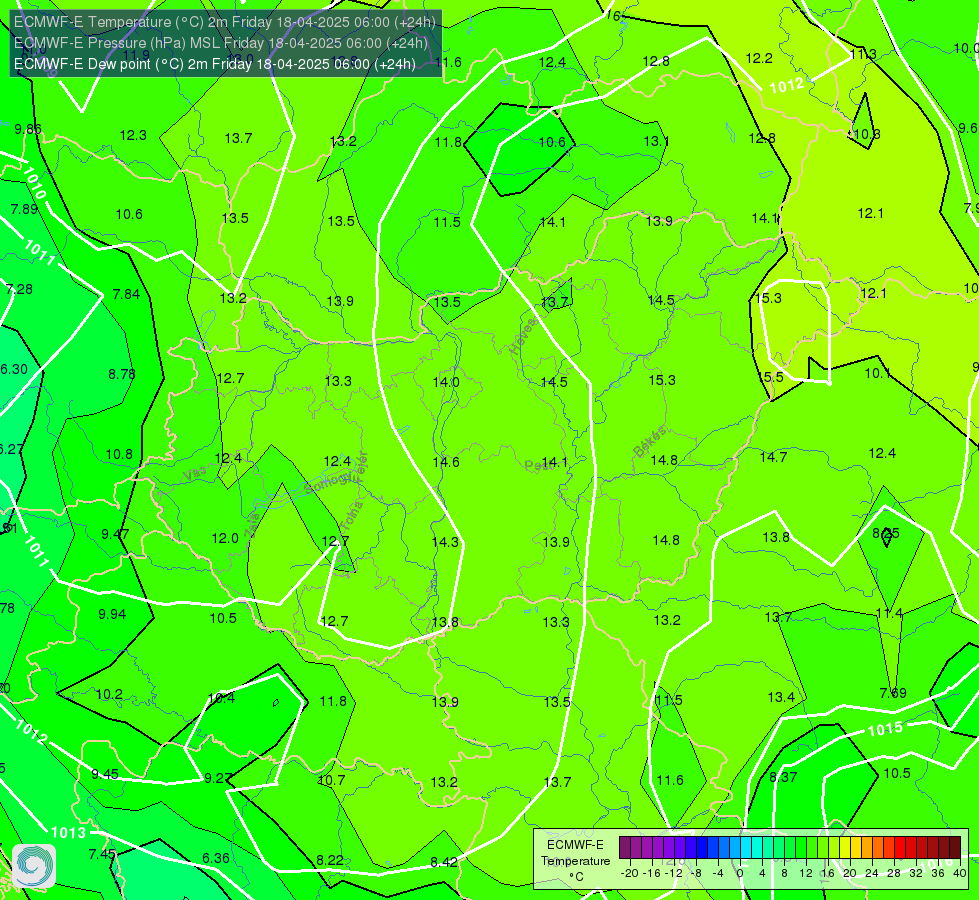The width and height of the screenshot is (979, 900).
Task: Click the 1013 isobar label
Action: coord(68,833)
